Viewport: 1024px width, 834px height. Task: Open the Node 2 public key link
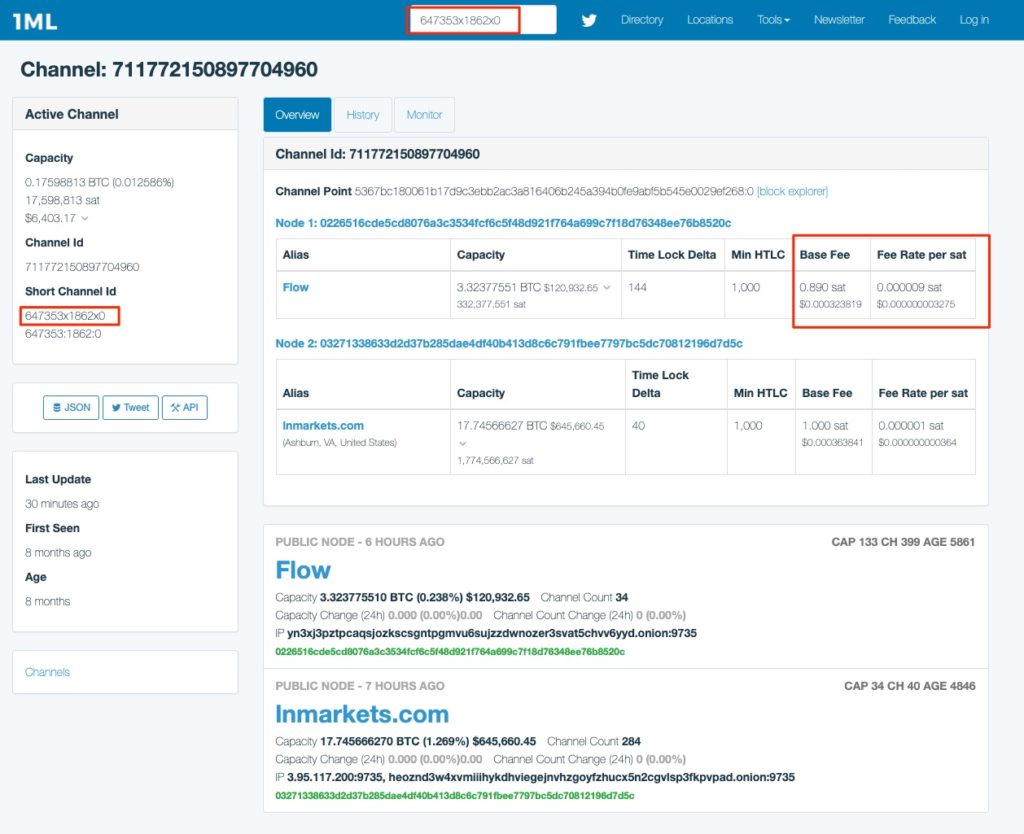click(x=509, y=344)
